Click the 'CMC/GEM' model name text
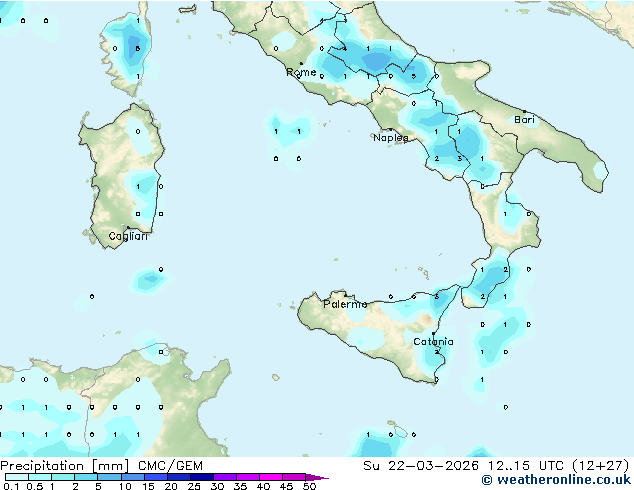 click(x=170, y=466)
